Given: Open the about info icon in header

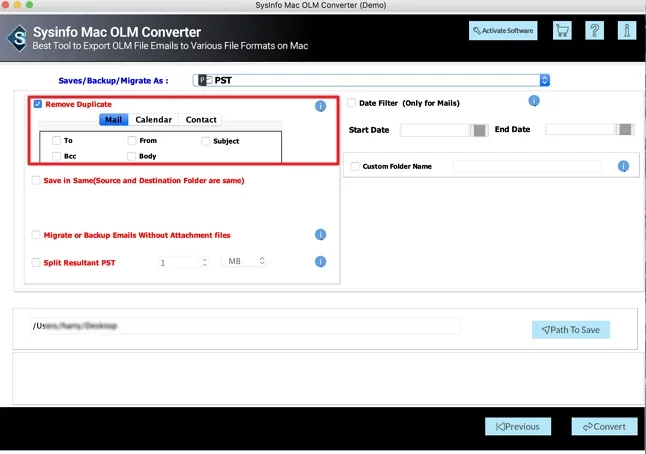Looking at the screenshot, I should [x=627, y=30].
